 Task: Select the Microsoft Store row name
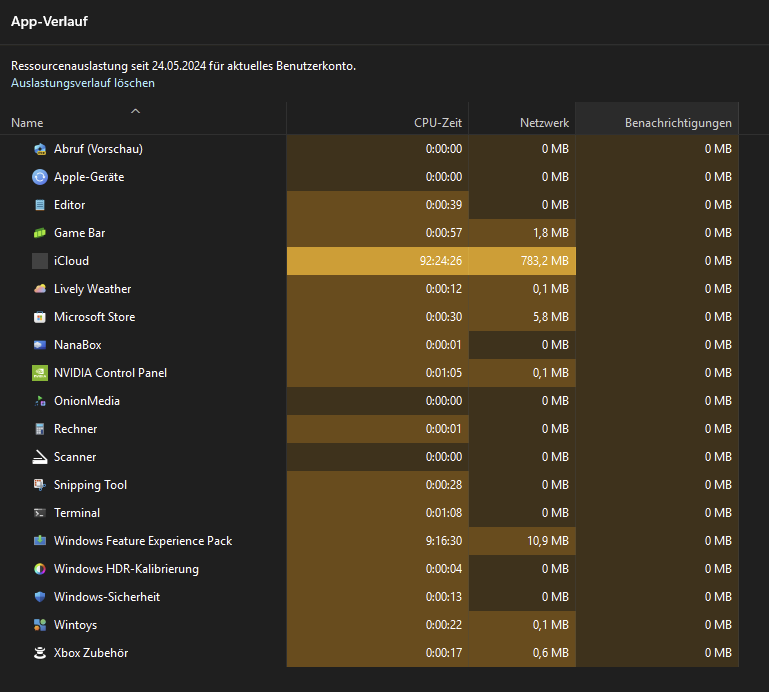coord(95,317)
